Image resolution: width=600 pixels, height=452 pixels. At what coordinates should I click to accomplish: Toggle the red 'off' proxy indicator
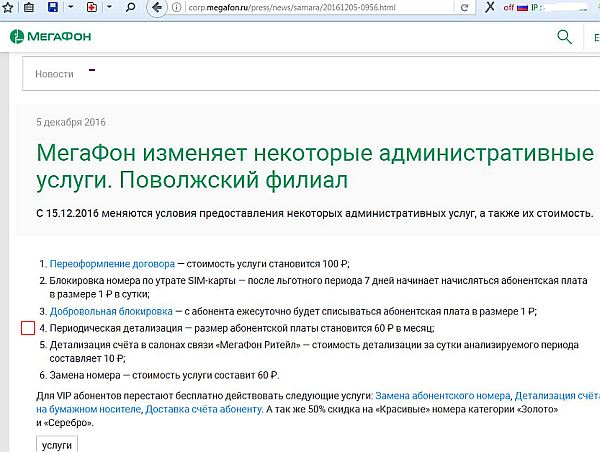pyautogui.click(x=511, y=7)
